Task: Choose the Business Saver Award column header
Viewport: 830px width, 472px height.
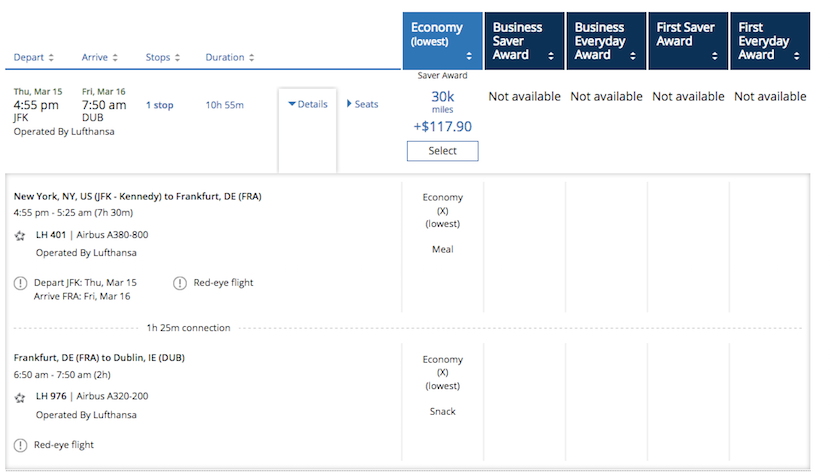Action: click(524, 41)
